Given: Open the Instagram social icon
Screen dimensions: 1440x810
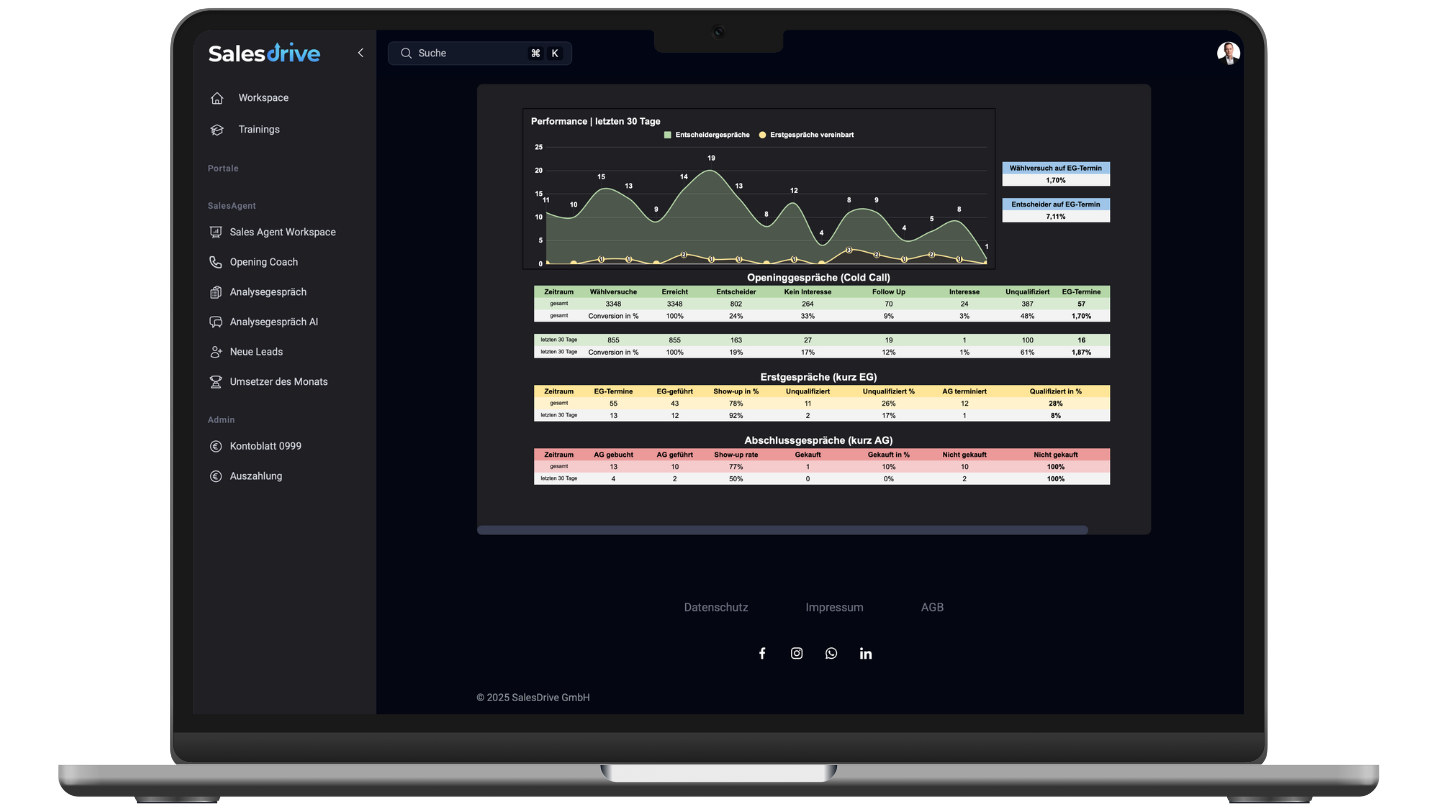Looking at the screenshot, I should 797,653.
